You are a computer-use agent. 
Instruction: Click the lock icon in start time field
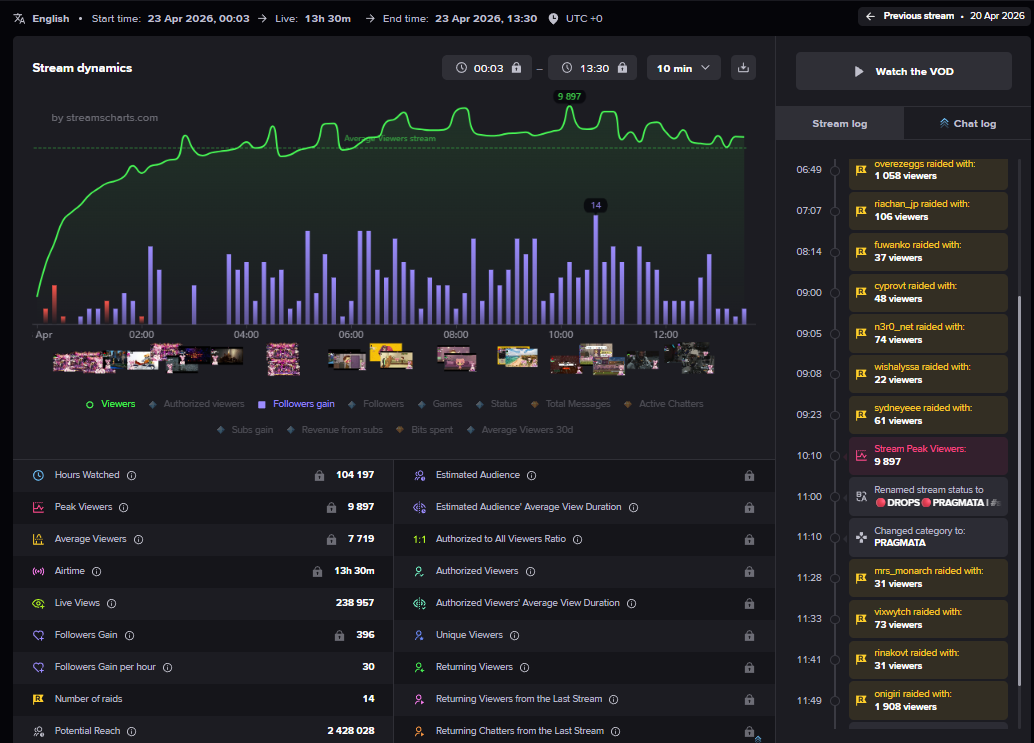pos(516,68)
